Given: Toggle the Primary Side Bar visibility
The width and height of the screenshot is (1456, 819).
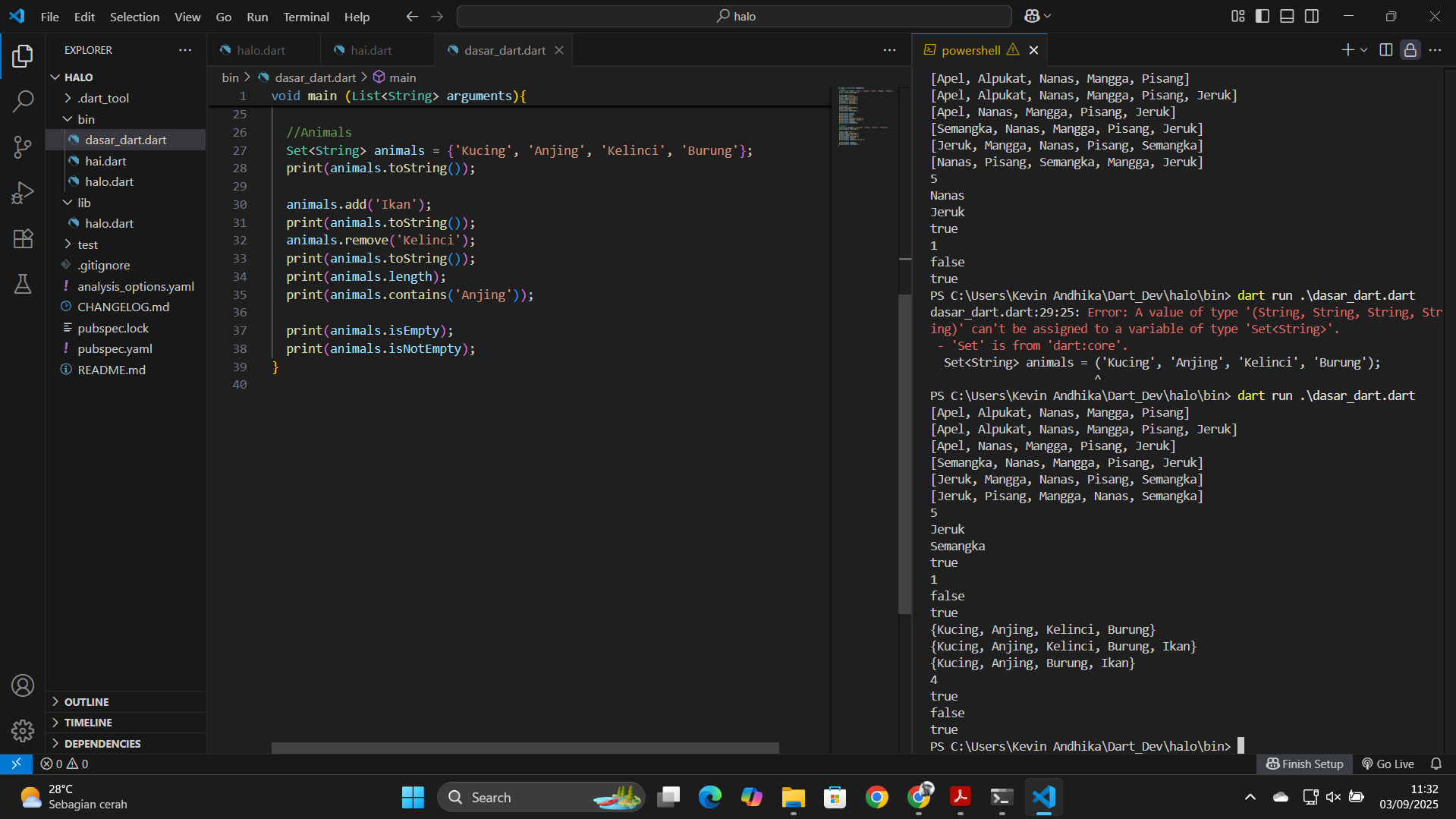Looking at the screenshot, I should pyautogui.click(x=1263, y=16).
